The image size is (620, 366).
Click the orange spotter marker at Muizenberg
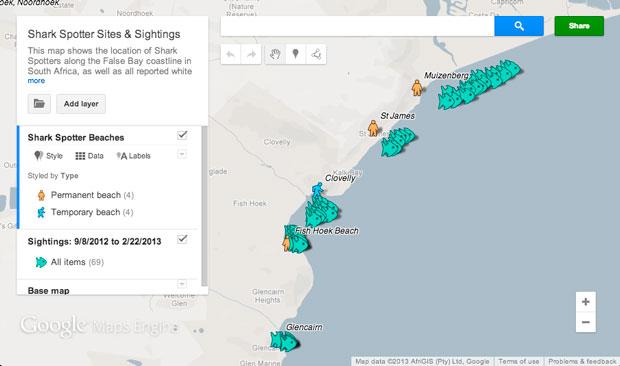416,88
